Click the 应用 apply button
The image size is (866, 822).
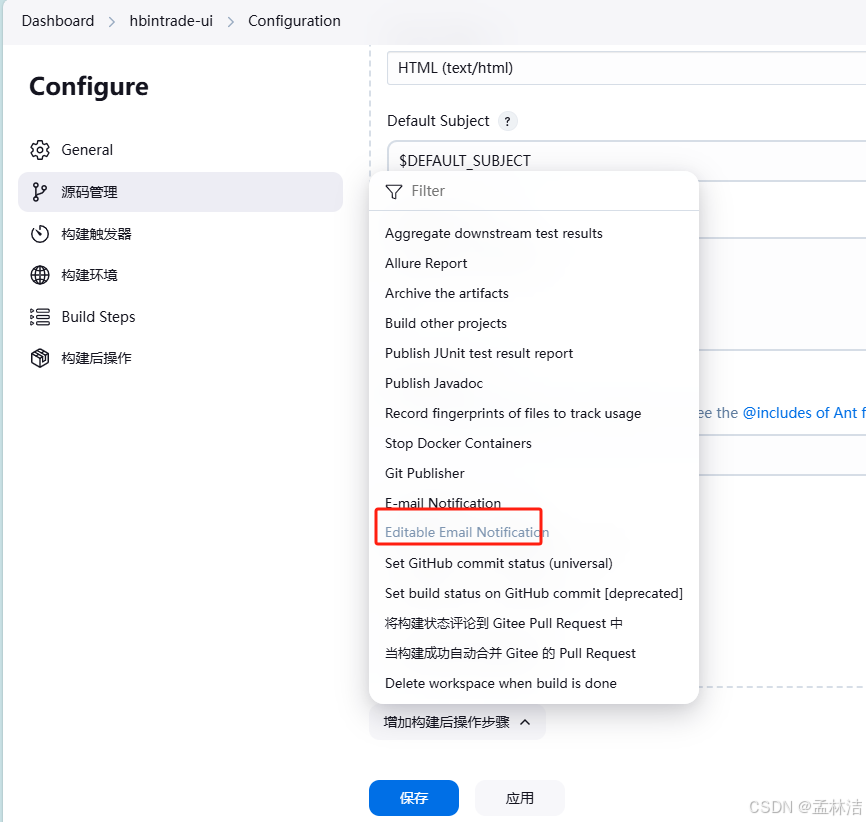pyautogui.click(x=520, y=798)
